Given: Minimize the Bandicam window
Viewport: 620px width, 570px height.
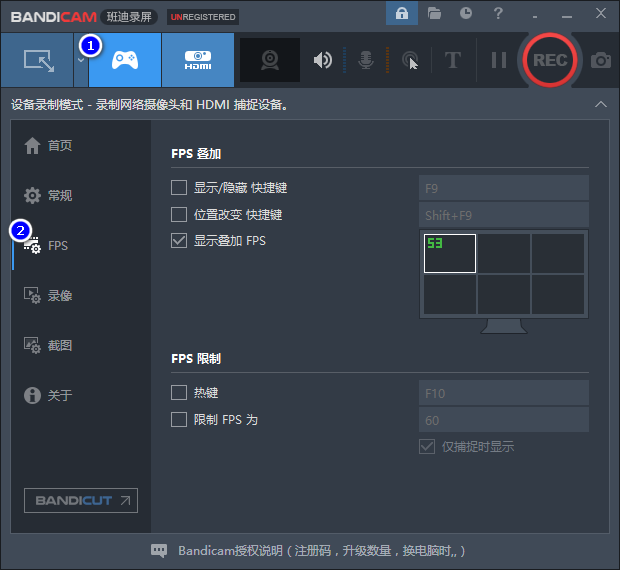Looking at the screenshot, I should (x=567, y=17).
